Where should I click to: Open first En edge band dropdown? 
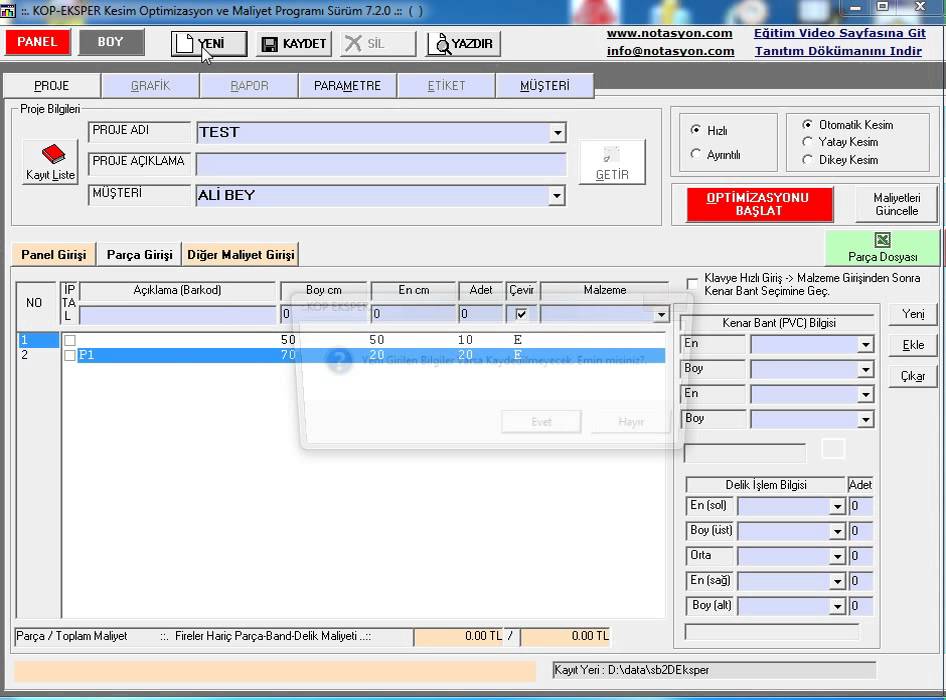865,345
